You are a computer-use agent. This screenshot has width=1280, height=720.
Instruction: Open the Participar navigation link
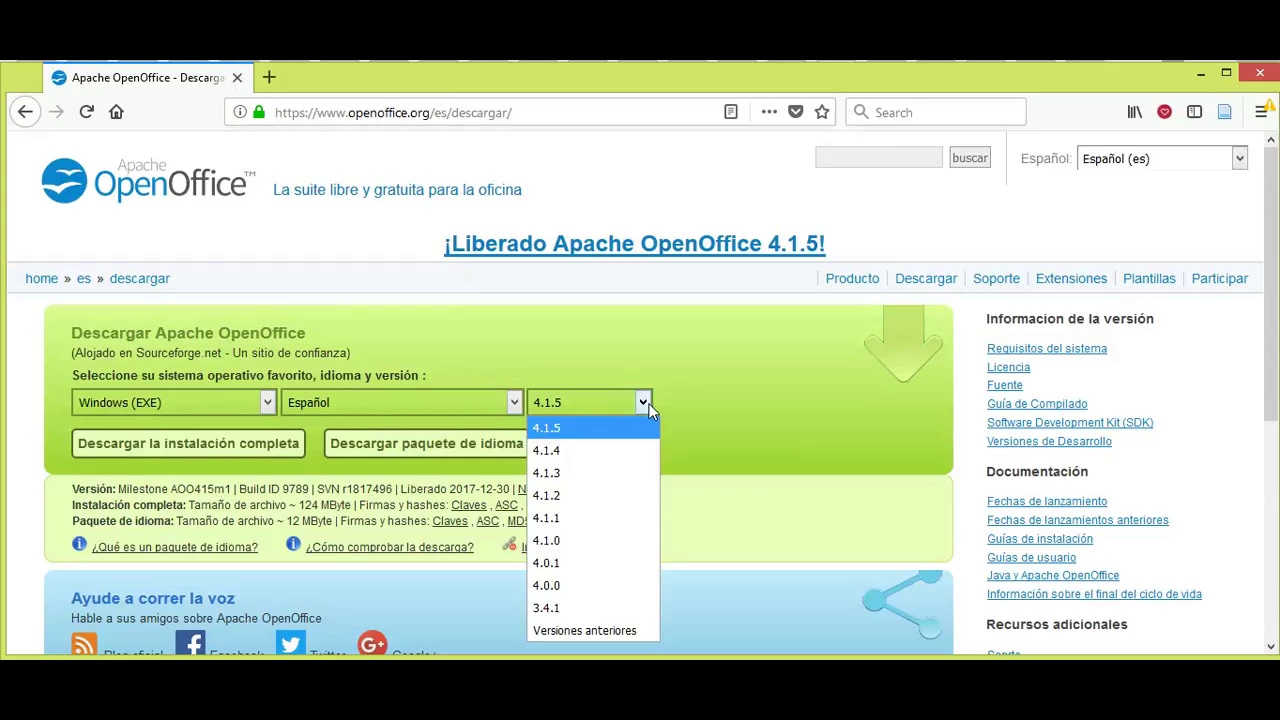1219,278
